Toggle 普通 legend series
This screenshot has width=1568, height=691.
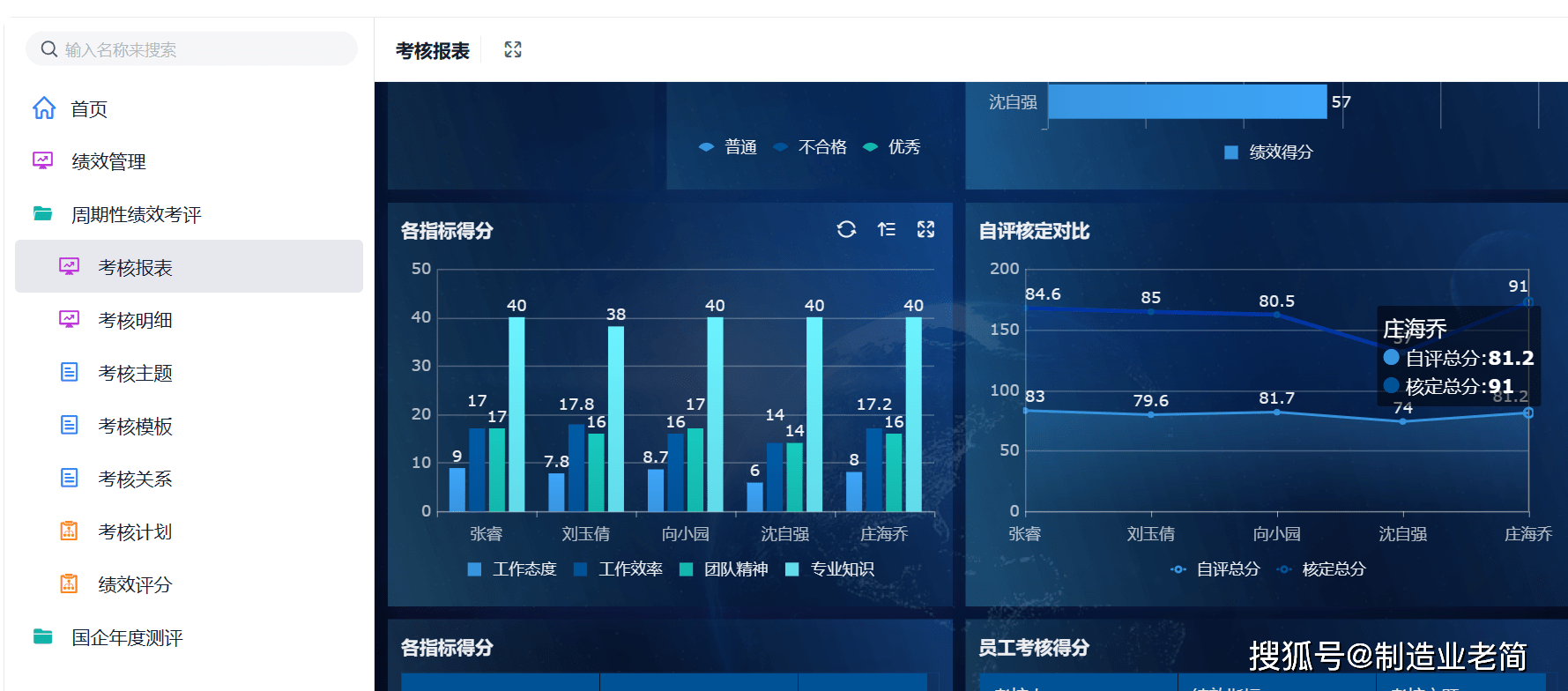(x=727, y=147)
